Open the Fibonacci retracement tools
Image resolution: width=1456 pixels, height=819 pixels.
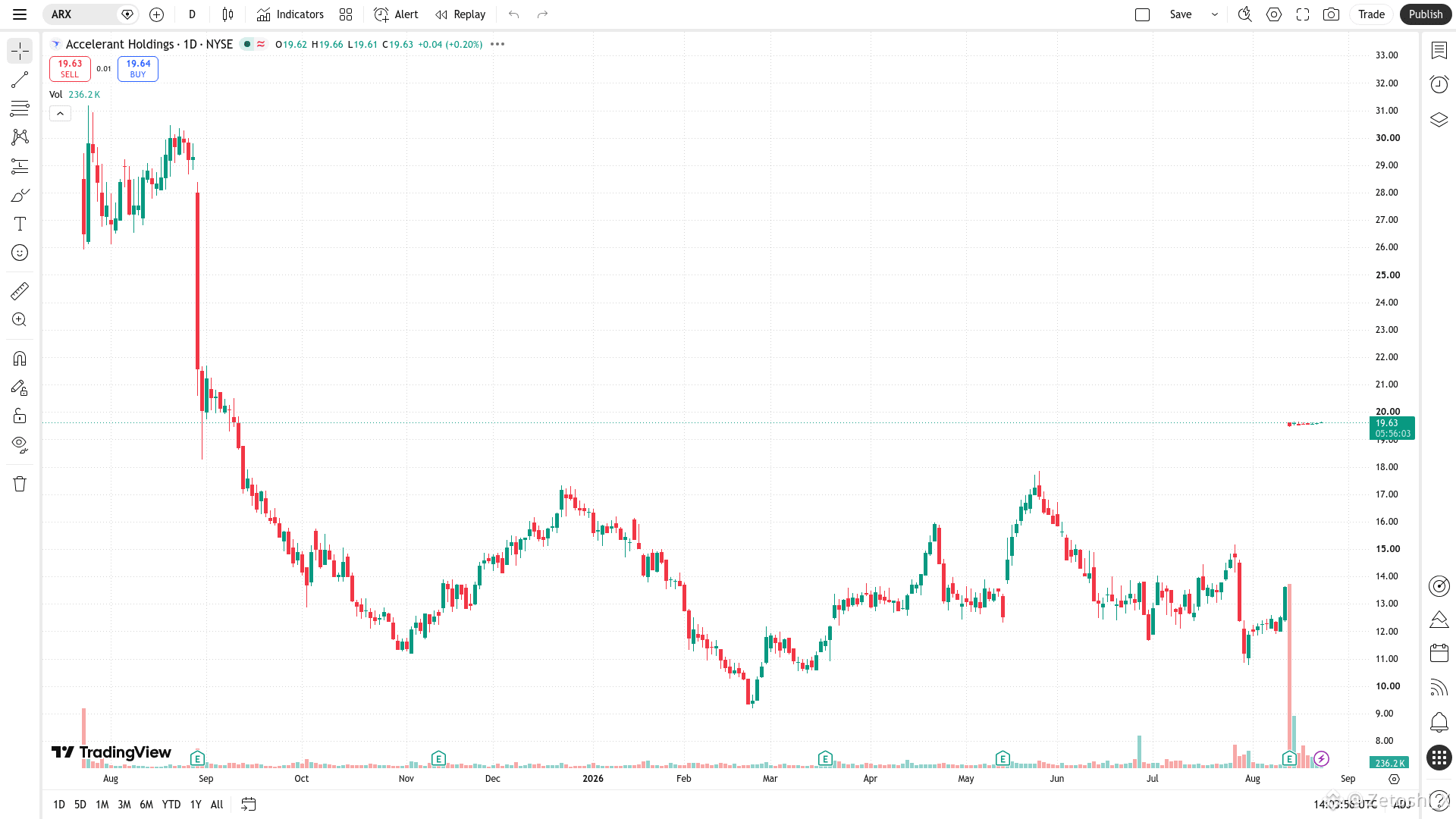click(20, 108)
